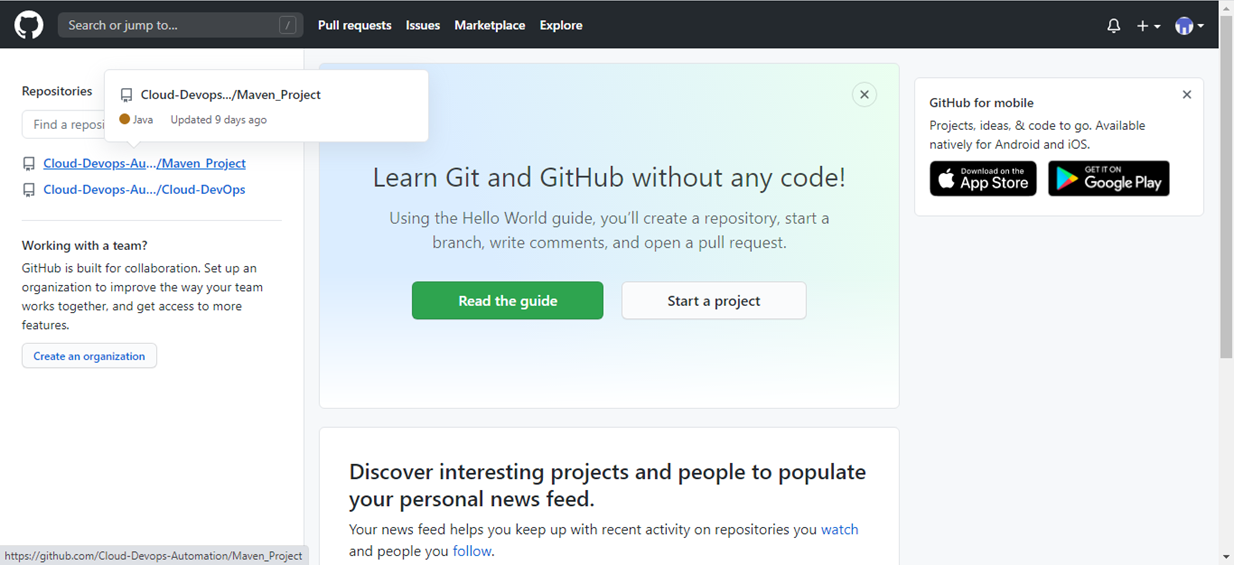1234x565 pixels.
Task: Open Cloud-Devops.../Maven_Project title in hover card
Action: tap(230, 95)
